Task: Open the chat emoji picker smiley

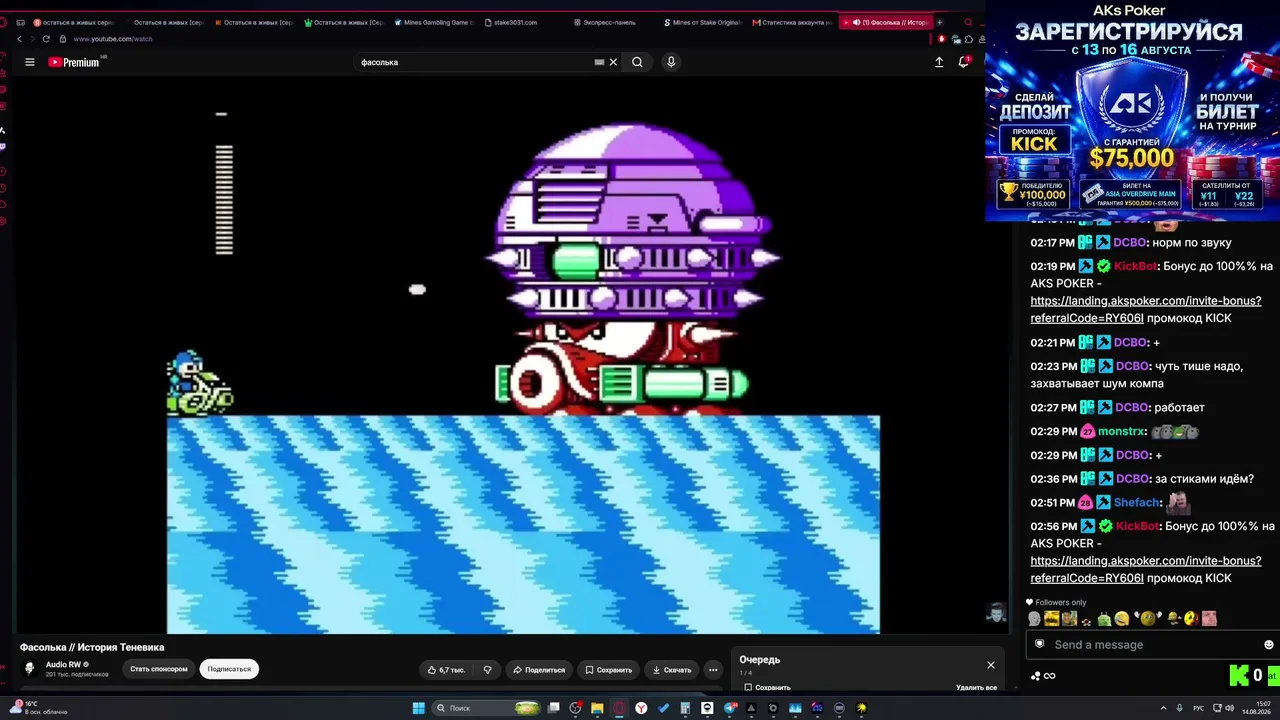Action: tap(1269, 645)
